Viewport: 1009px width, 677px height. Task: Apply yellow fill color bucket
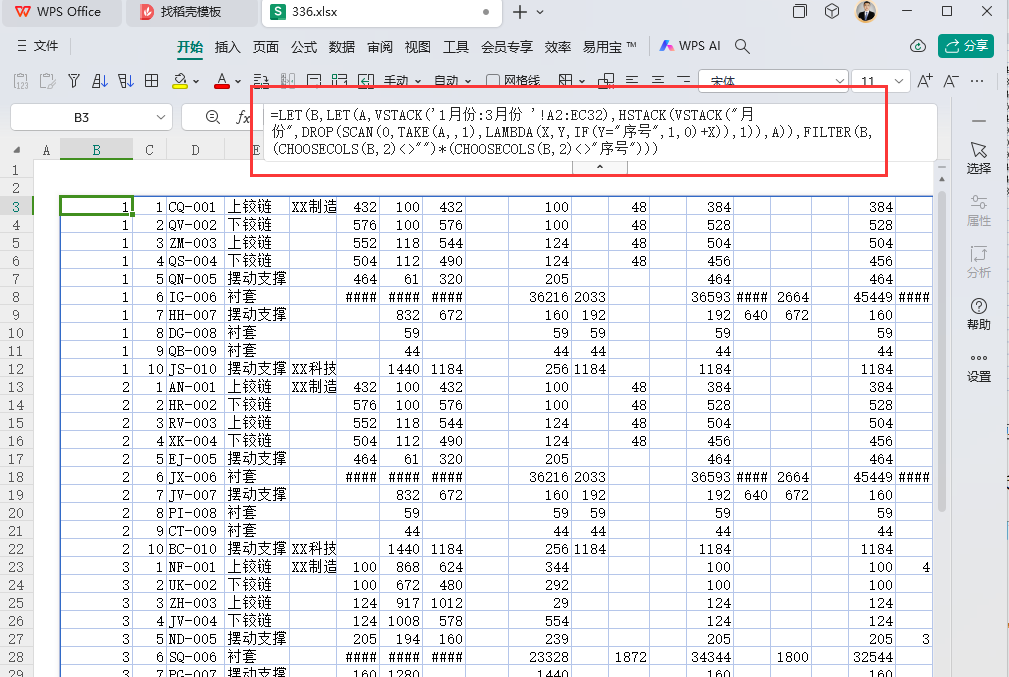[180, 81]
